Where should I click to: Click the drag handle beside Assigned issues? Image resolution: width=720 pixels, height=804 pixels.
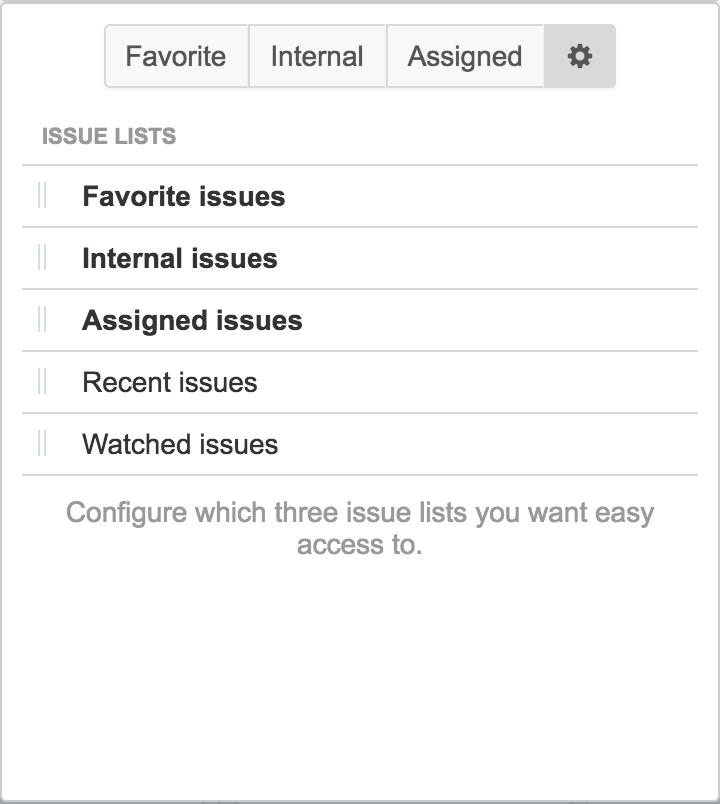pos(43,320)
